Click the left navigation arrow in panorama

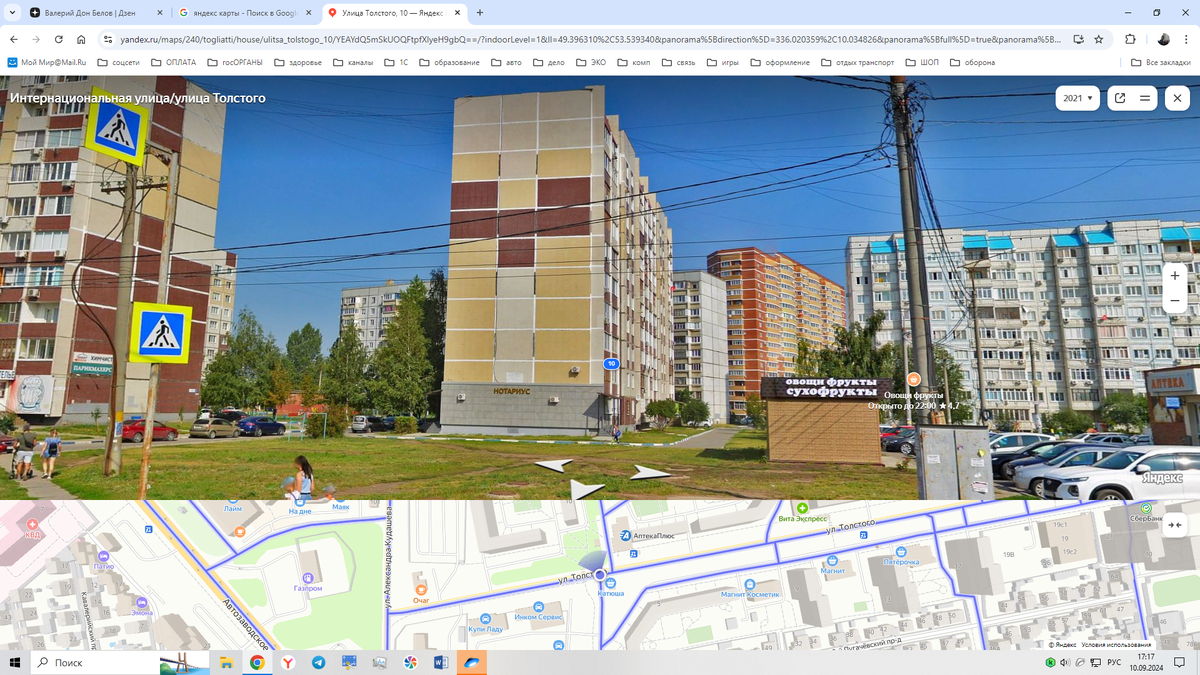click(x=554, y=465)
